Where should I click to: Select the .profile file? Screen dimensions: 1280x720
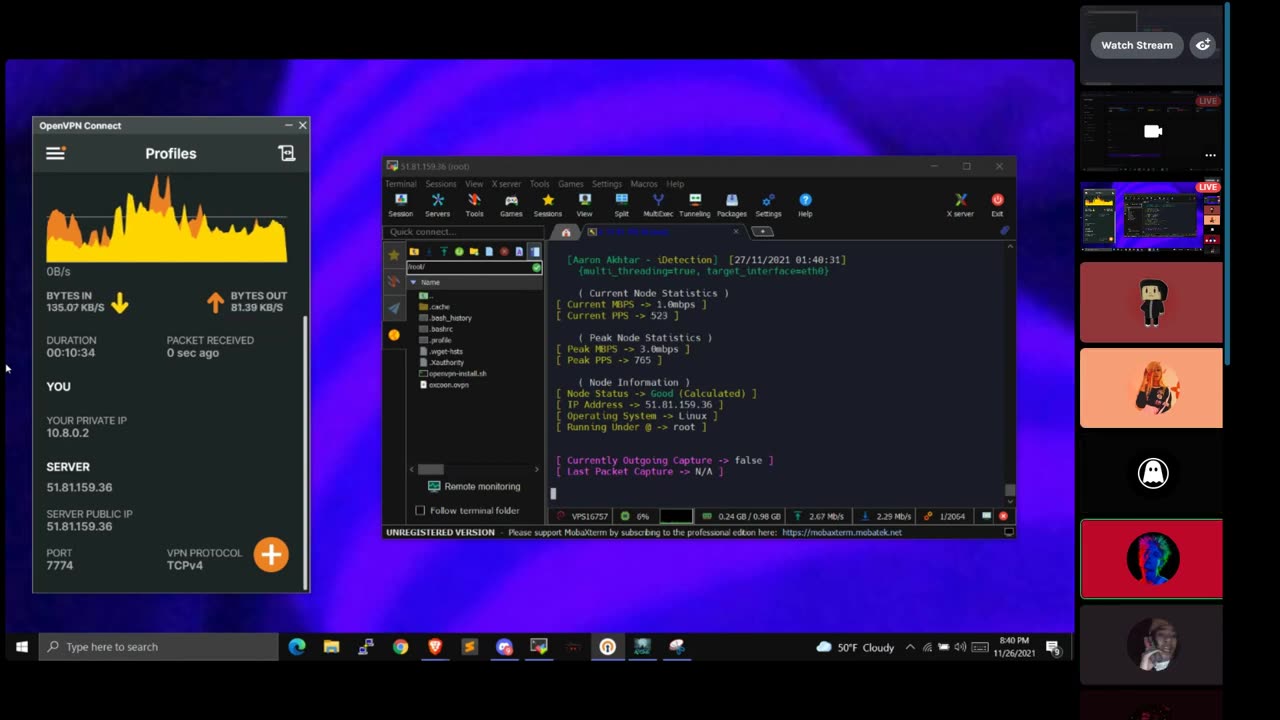click(436, 340)
